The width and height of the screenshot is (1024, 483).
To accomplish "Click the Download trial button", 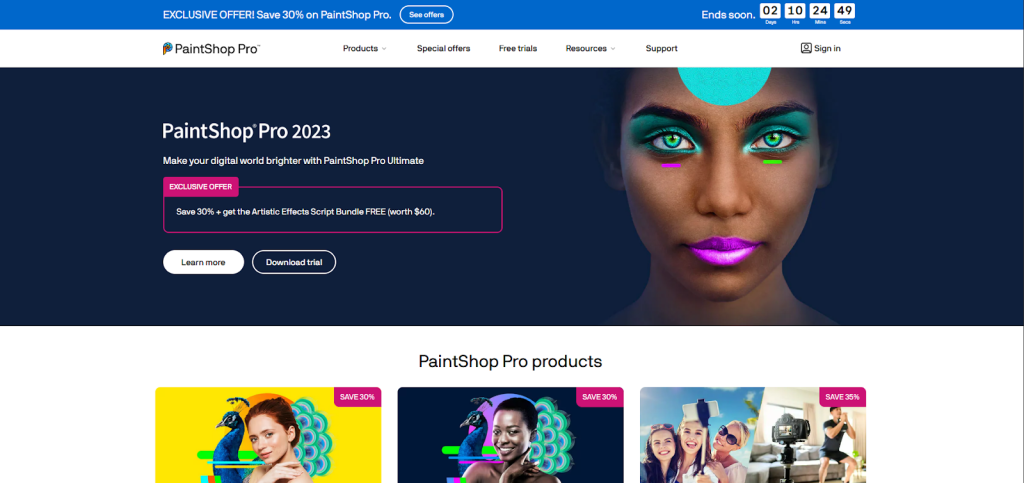I will (x=294, y=262).
